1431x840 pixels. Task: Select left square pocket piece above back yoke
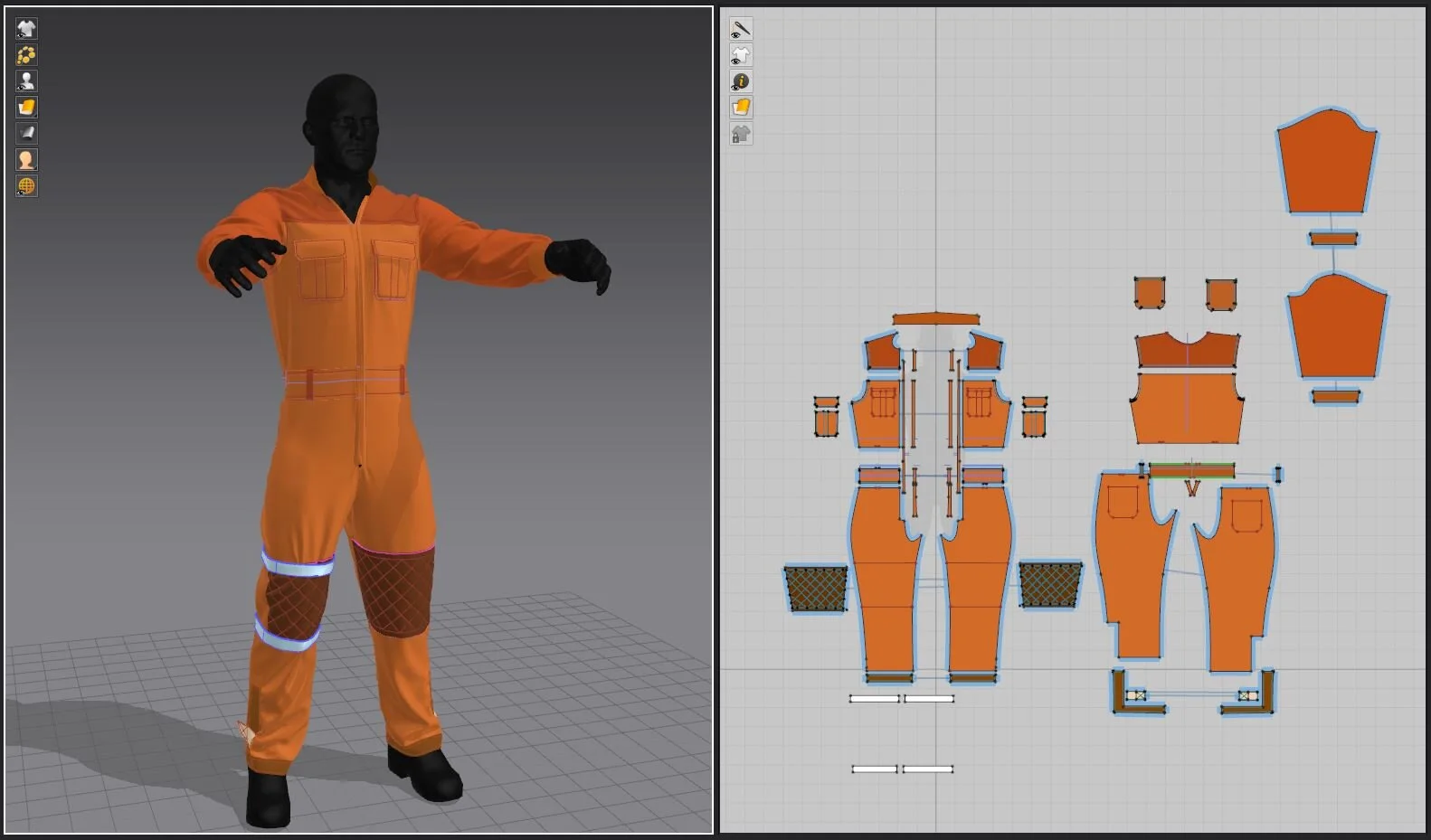pyautogui.click(x=1149, y=293)
